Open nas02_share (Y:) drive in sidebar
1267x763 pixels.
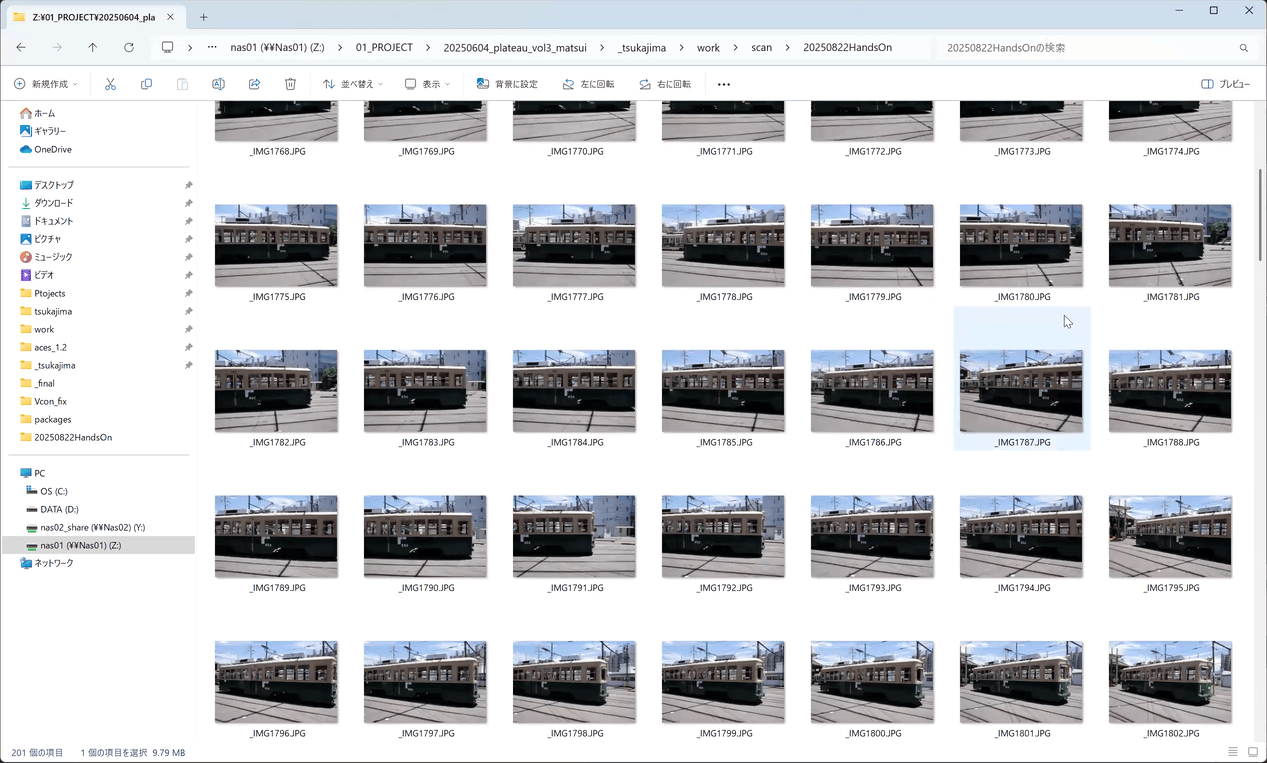[92, 527]
